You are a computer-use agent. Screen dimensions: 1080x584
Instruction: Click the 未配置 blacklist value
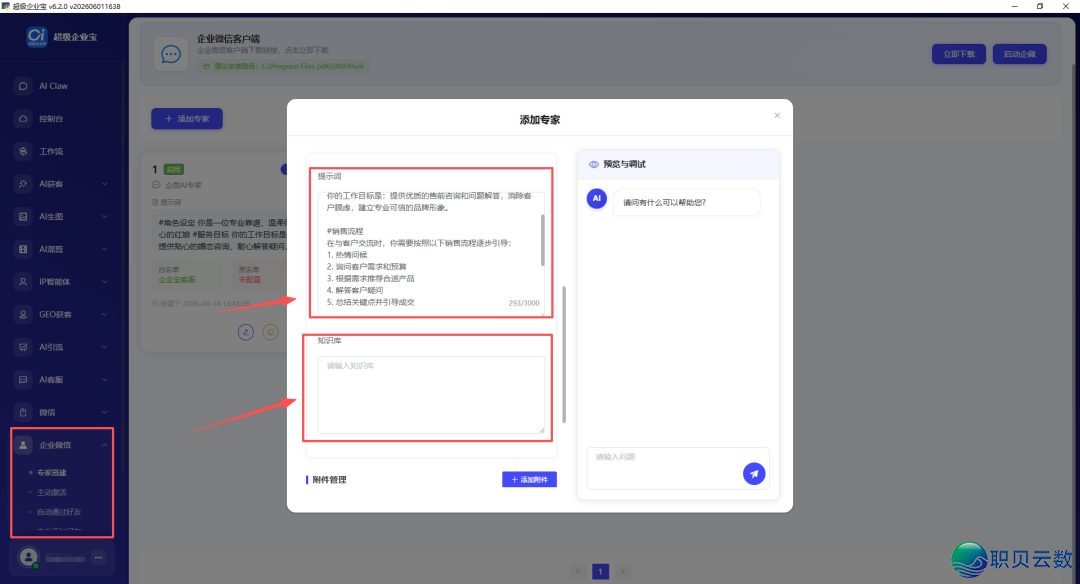(250, 280)
